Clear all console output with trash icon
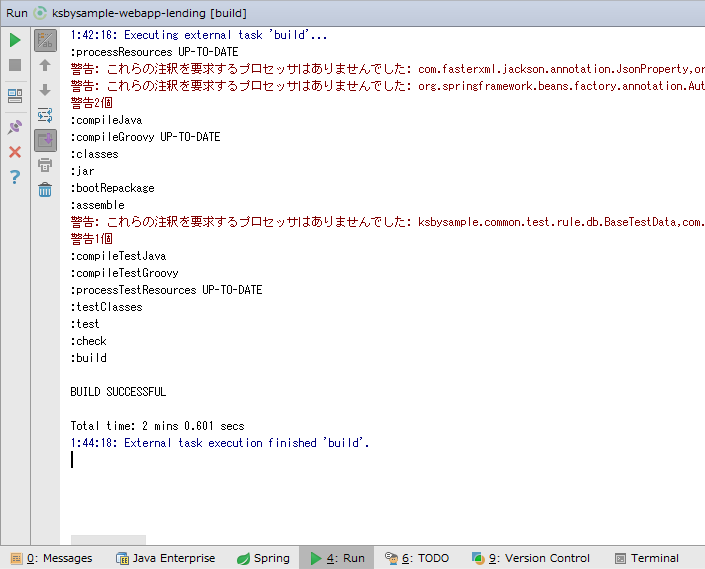Image resolution: width=705 pixels, height=569 pixels. (45, 190)
